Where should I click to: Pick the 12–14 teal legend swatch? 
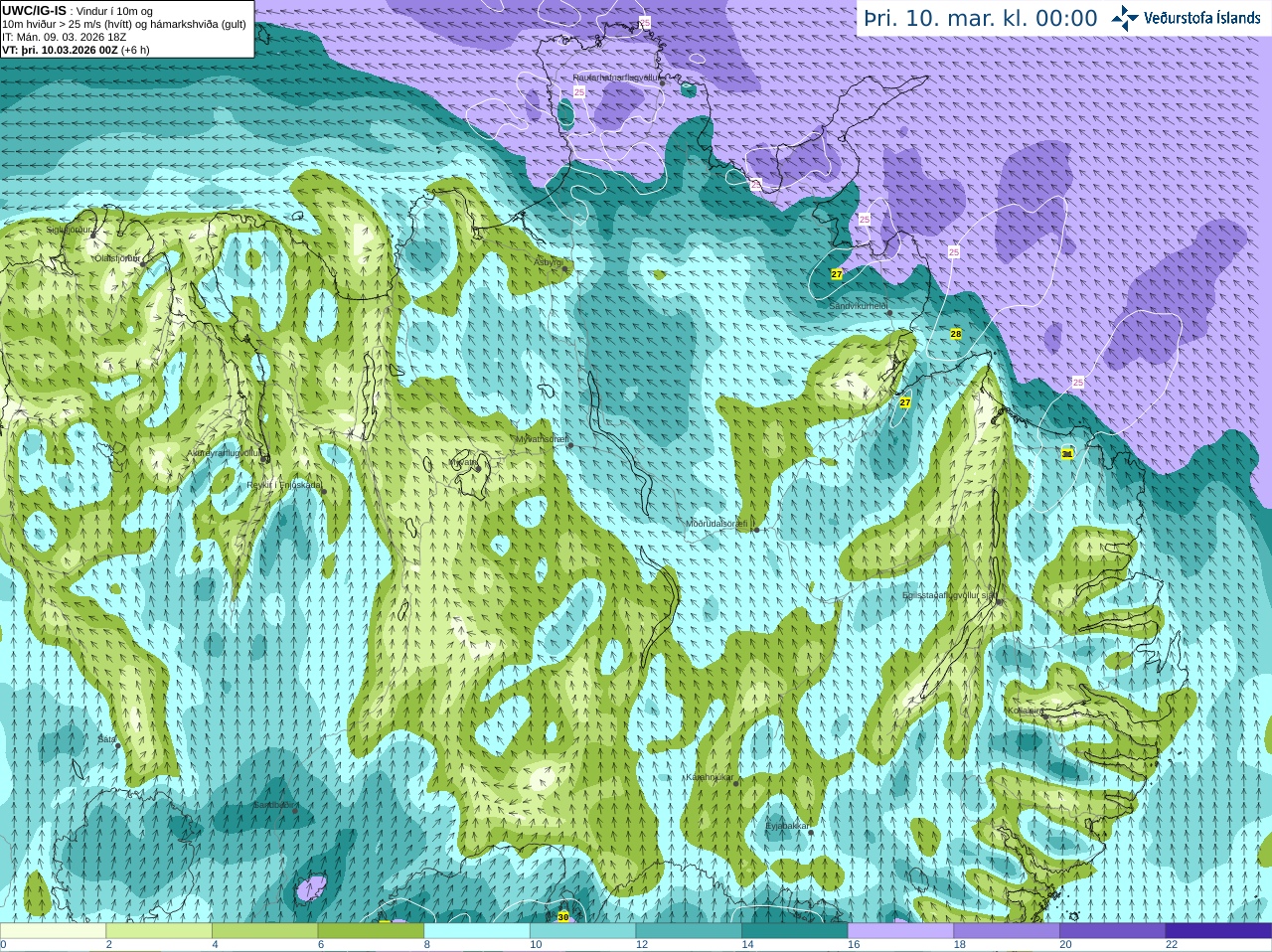pos(689,931)
